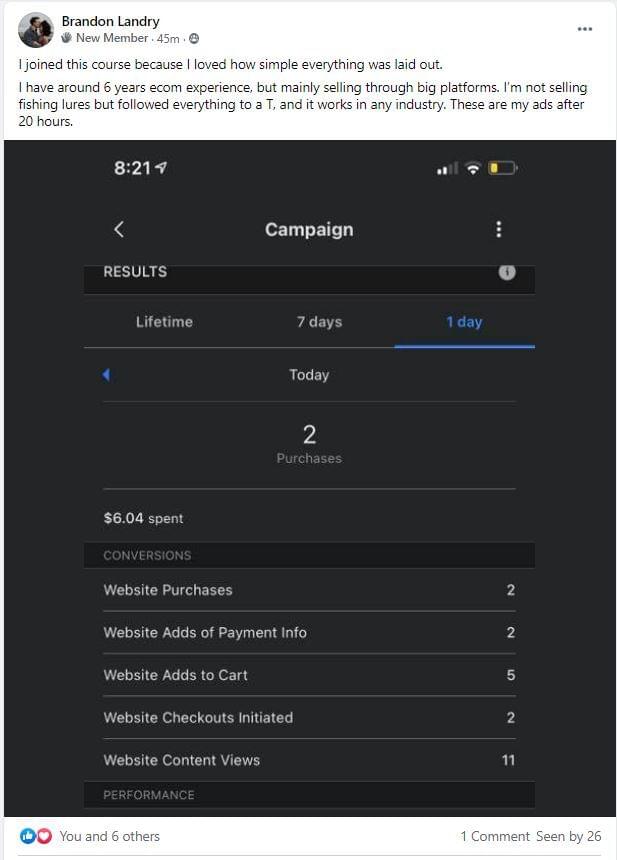This screenshot has height=860, width=617.
Task: Switch to the Lifetime tab
Action: tap(164, 322)
